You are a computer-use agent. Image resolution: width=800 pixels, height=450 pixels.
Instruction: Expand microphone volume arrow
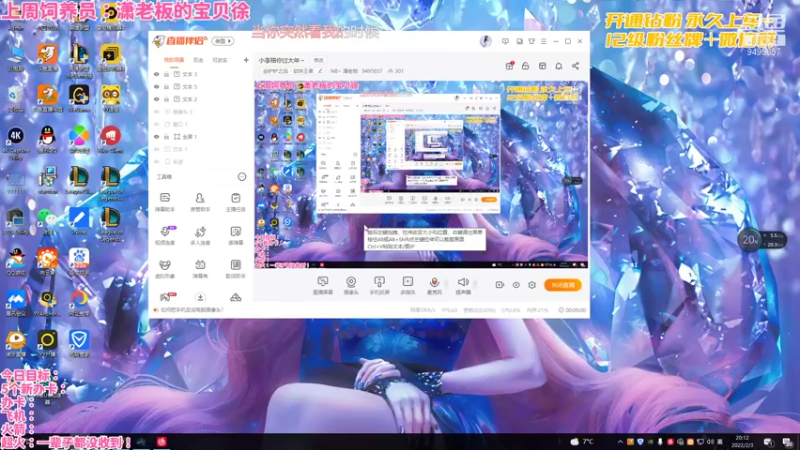point(446,283)
